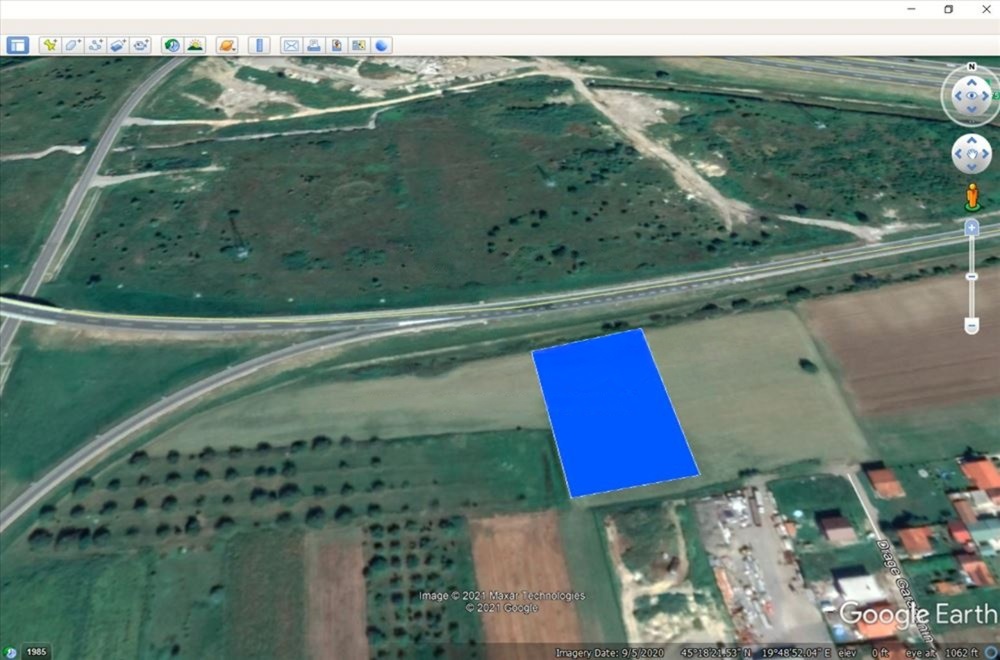Image resolution: width=1000 pixels, height=660 pixels.
Task: Print the current view
Action: [314, 44]
